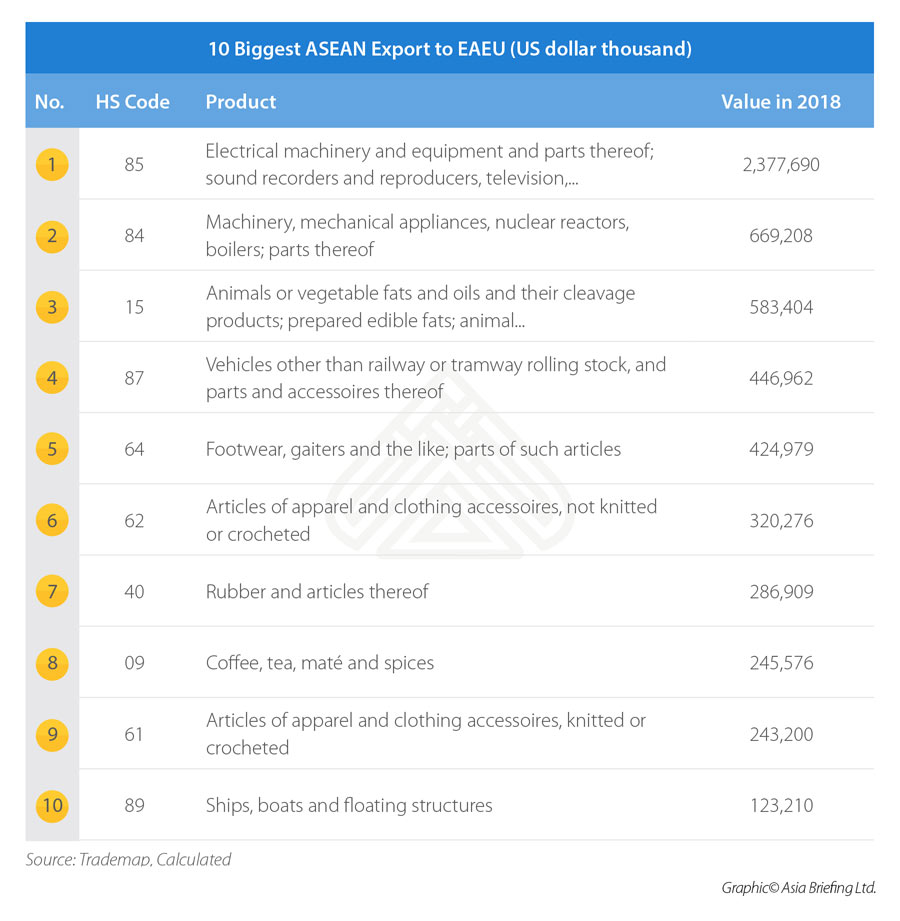Click the number 7 rank badge
This screenshot has width=900, height=921.
pos(52,591)
